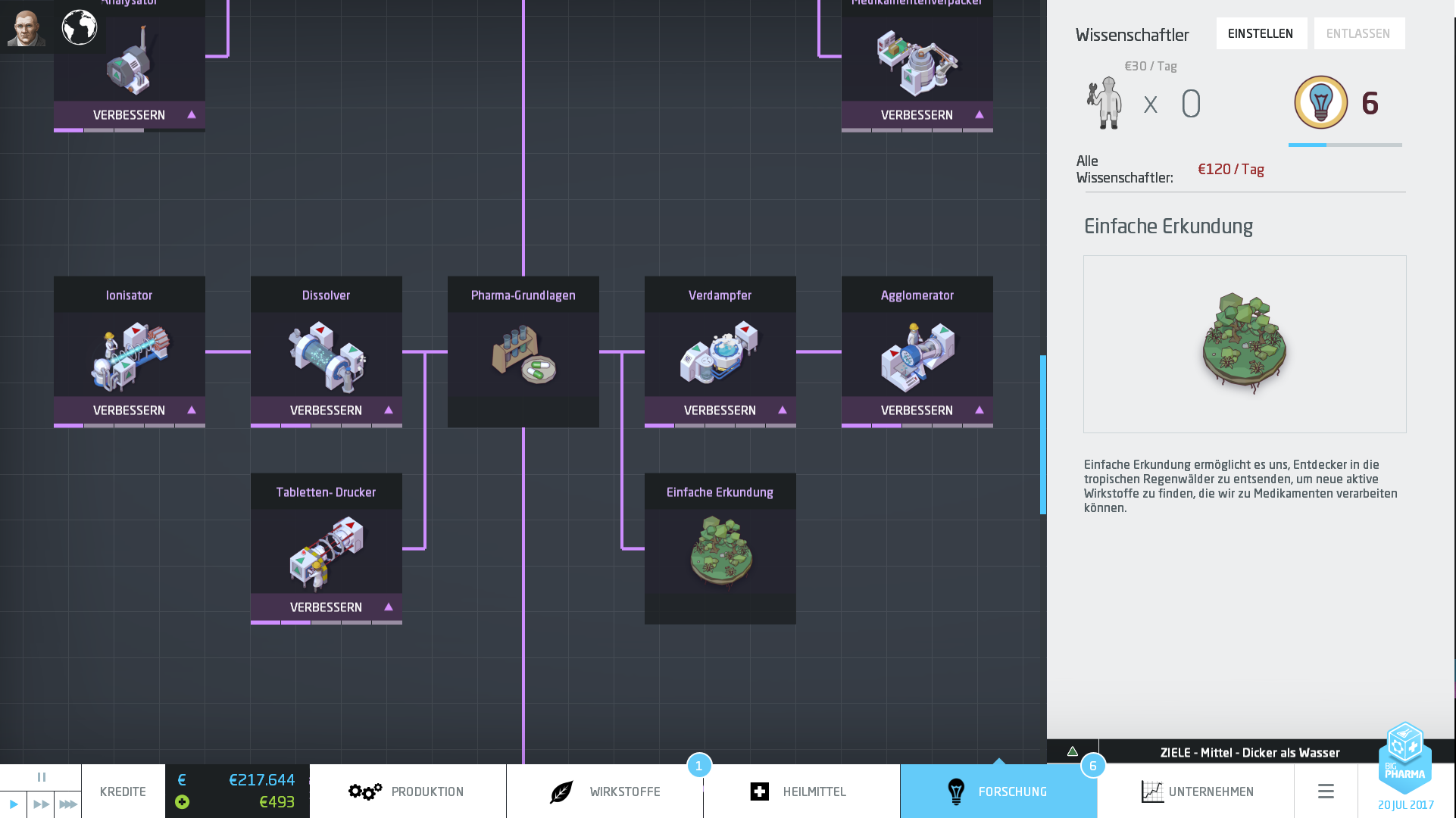The image size is (1456, 818).
Task: Click the Euro balance symbol
Action: pyautogui.click(x=182, y=780)
